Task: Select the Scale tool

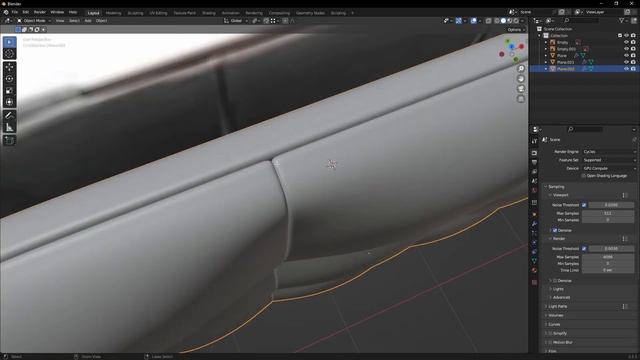Action: (x=9, y=91)
